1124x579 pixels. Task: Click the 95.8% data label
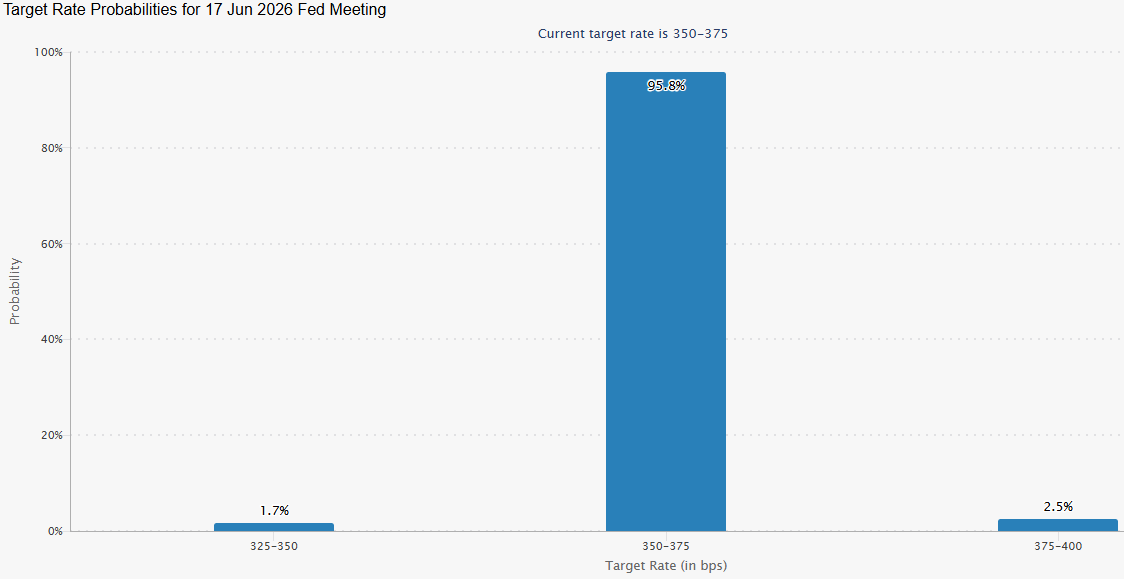tap(666, 86)
